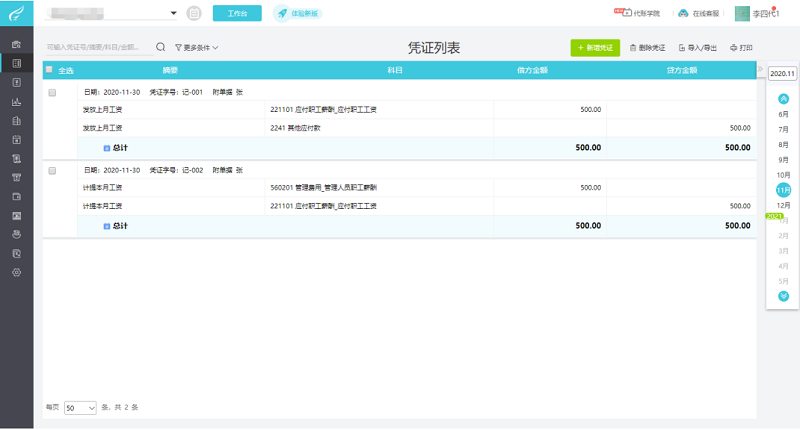Open the chart reports icon in the sidebar

16,101
